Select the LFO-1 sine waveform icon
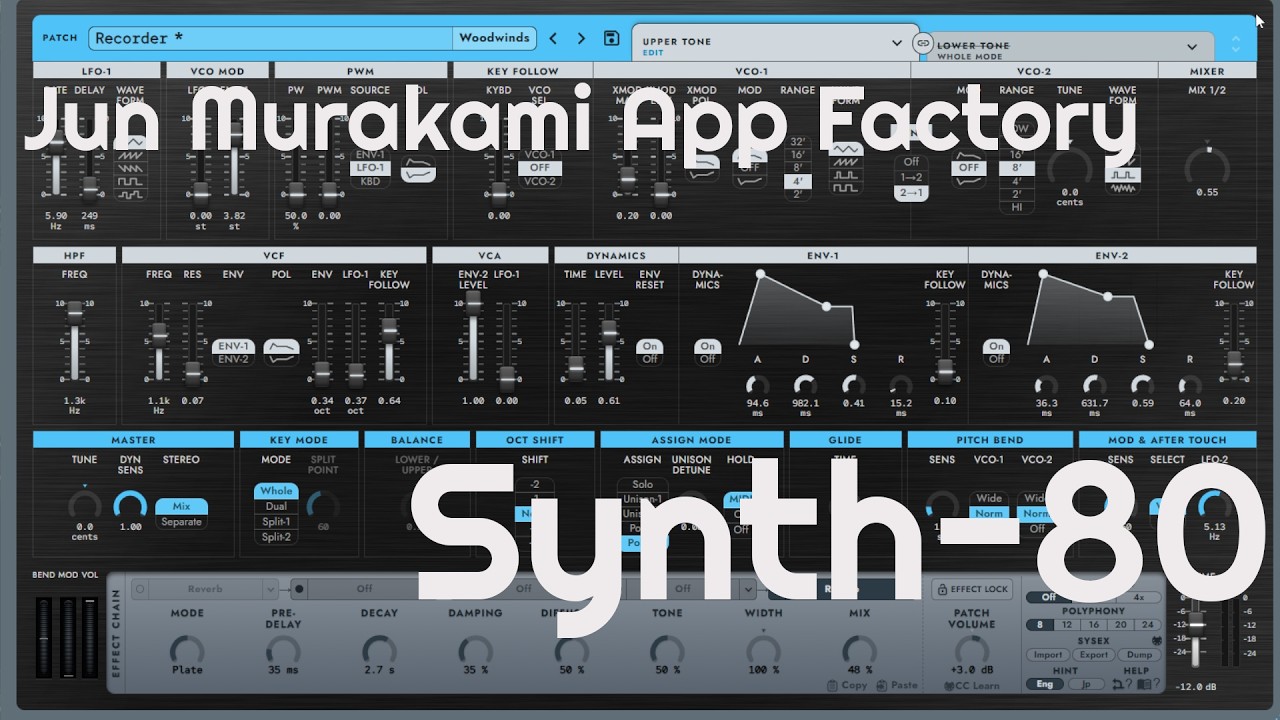Viewport: 1280px width, 720px height. (x=130, y=141)
